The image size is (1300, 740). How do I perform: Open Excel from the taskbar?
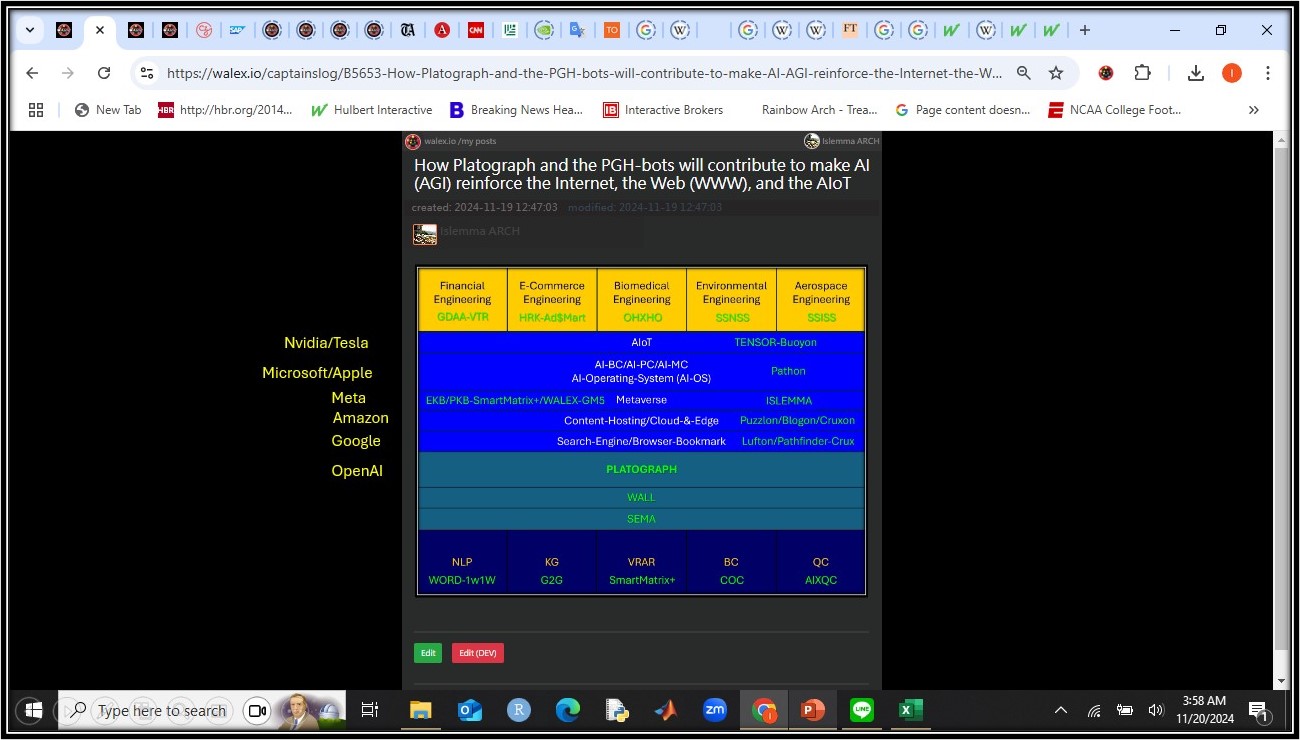pyautogui.click(x=909, y=710)
